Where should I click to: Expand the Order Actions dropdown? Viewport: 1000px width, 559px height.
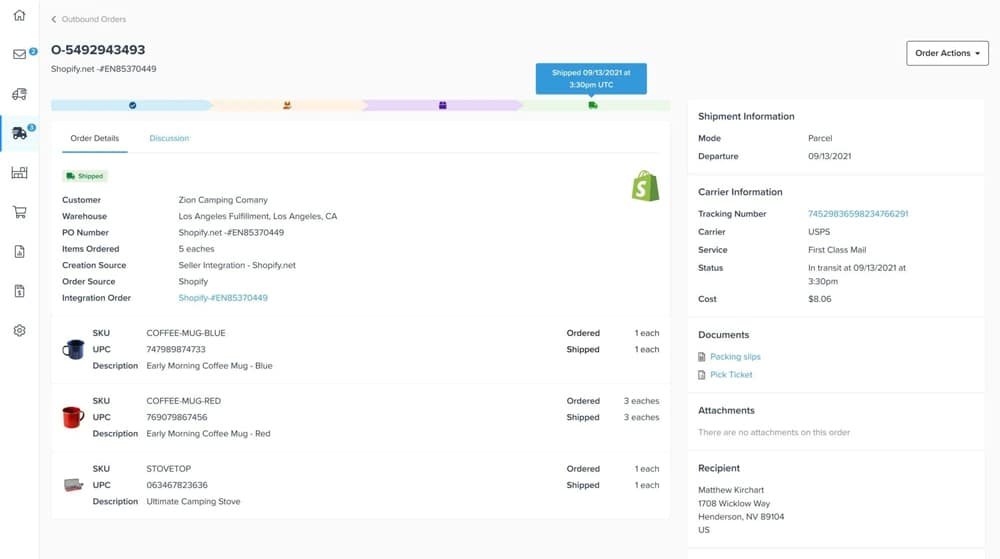946,53
